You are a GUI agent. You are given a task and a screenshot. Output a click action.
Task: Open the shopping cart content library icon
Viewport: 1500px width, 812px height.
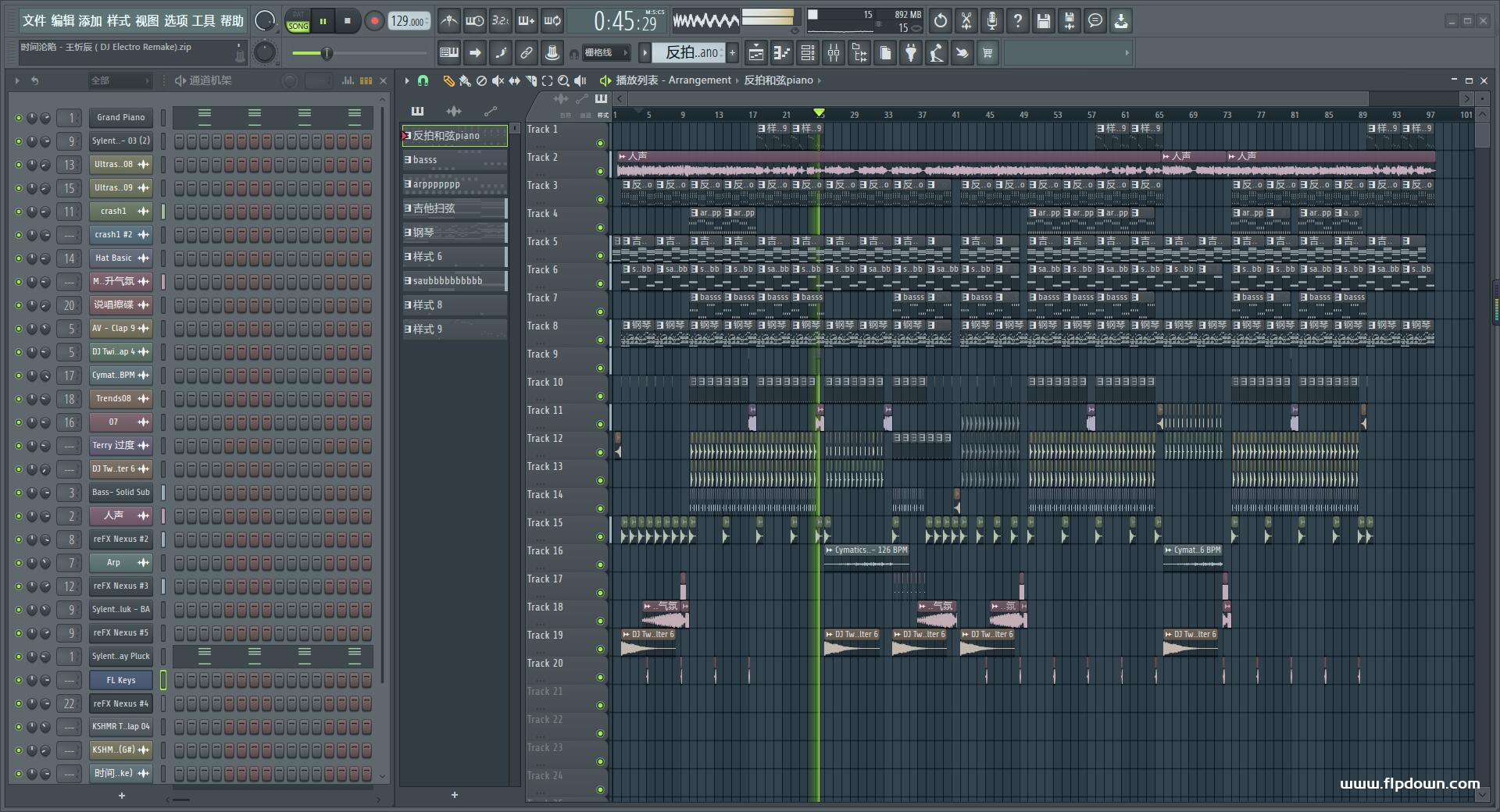[987, 53]
